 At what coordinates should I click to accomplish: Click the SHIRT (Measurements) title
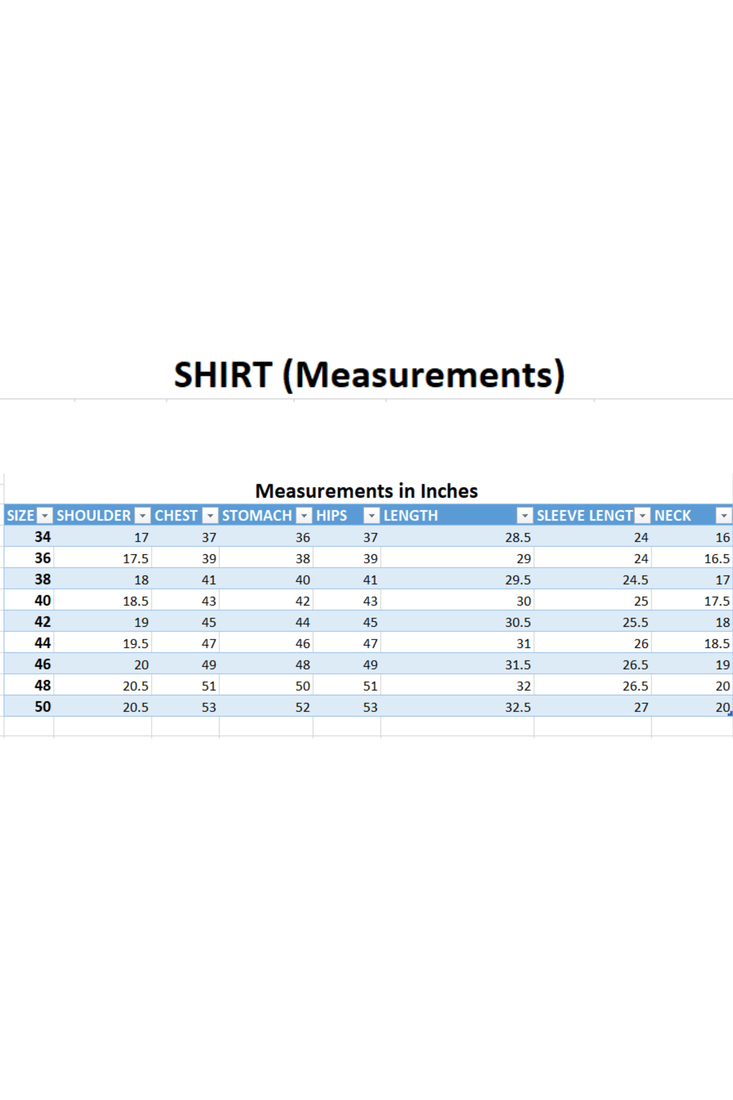369,374
